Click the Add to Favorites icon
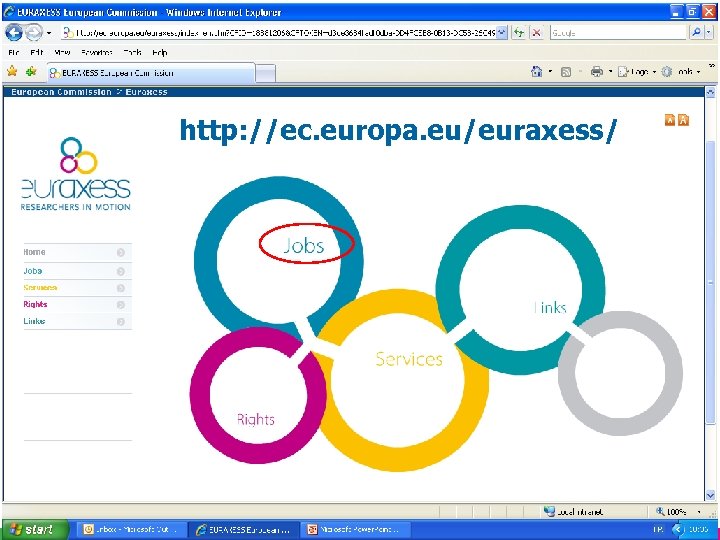Image resolution: width=720 pixels, height=540 pixels. click(x=31, y=71)
